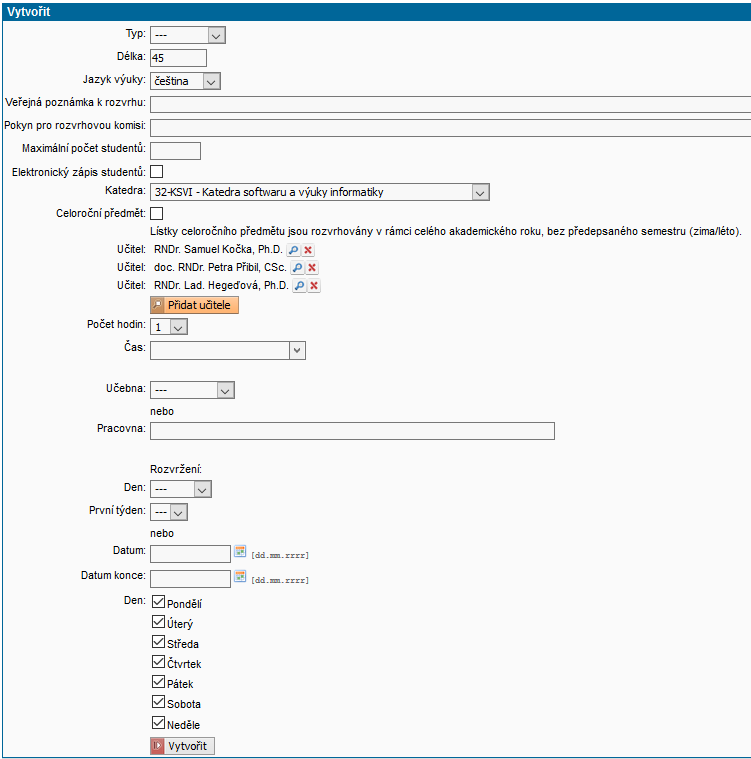Open the Typ dropdown

coord(188,35)
